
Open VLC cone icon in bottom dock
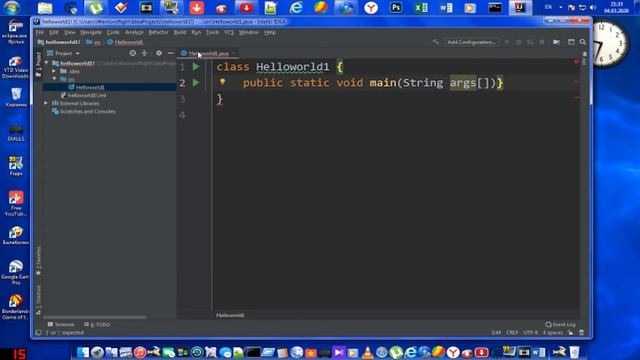(368, 352)
